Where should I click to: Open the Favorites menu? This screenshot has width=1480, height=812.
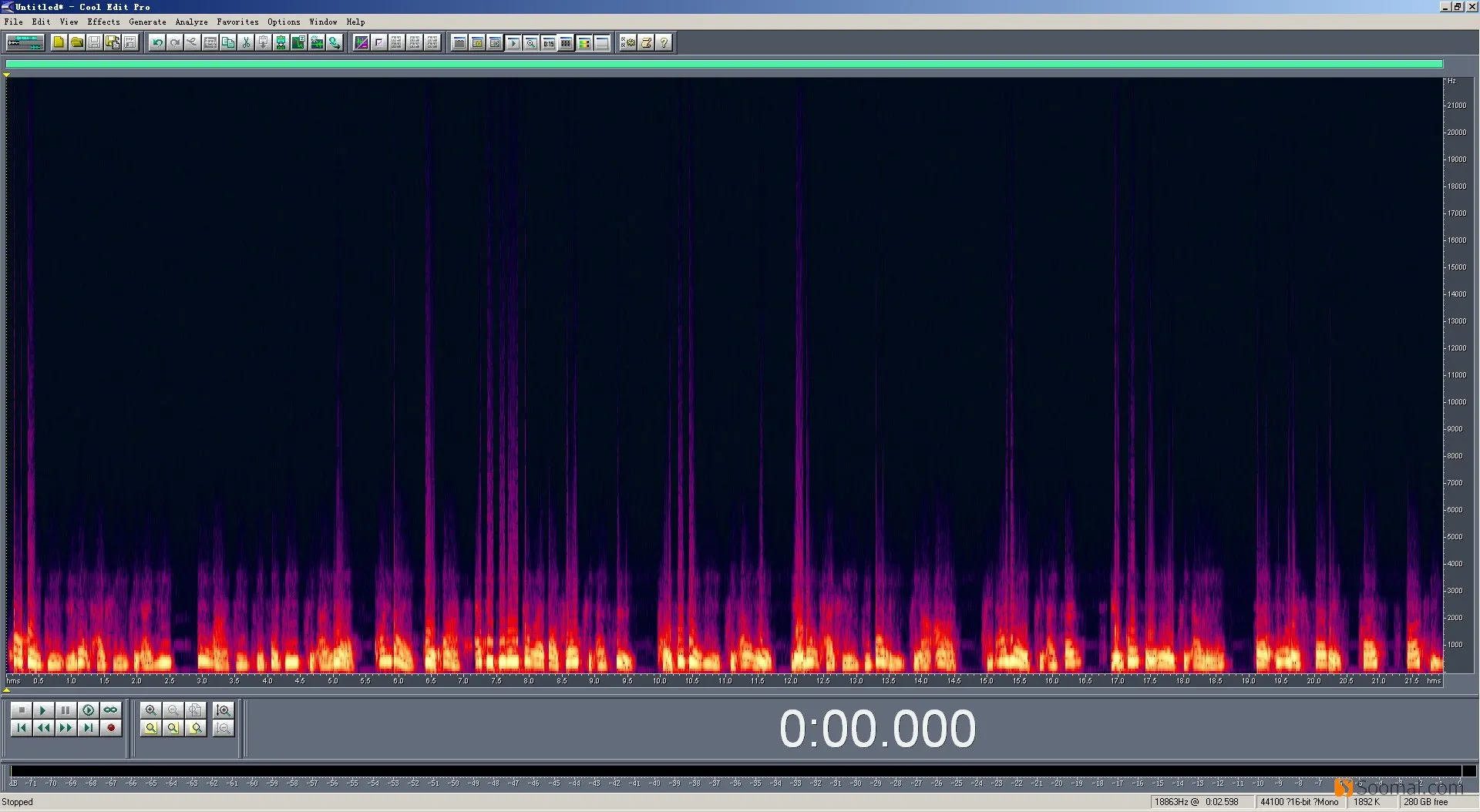pyautogui.click(x=237, y=22)
